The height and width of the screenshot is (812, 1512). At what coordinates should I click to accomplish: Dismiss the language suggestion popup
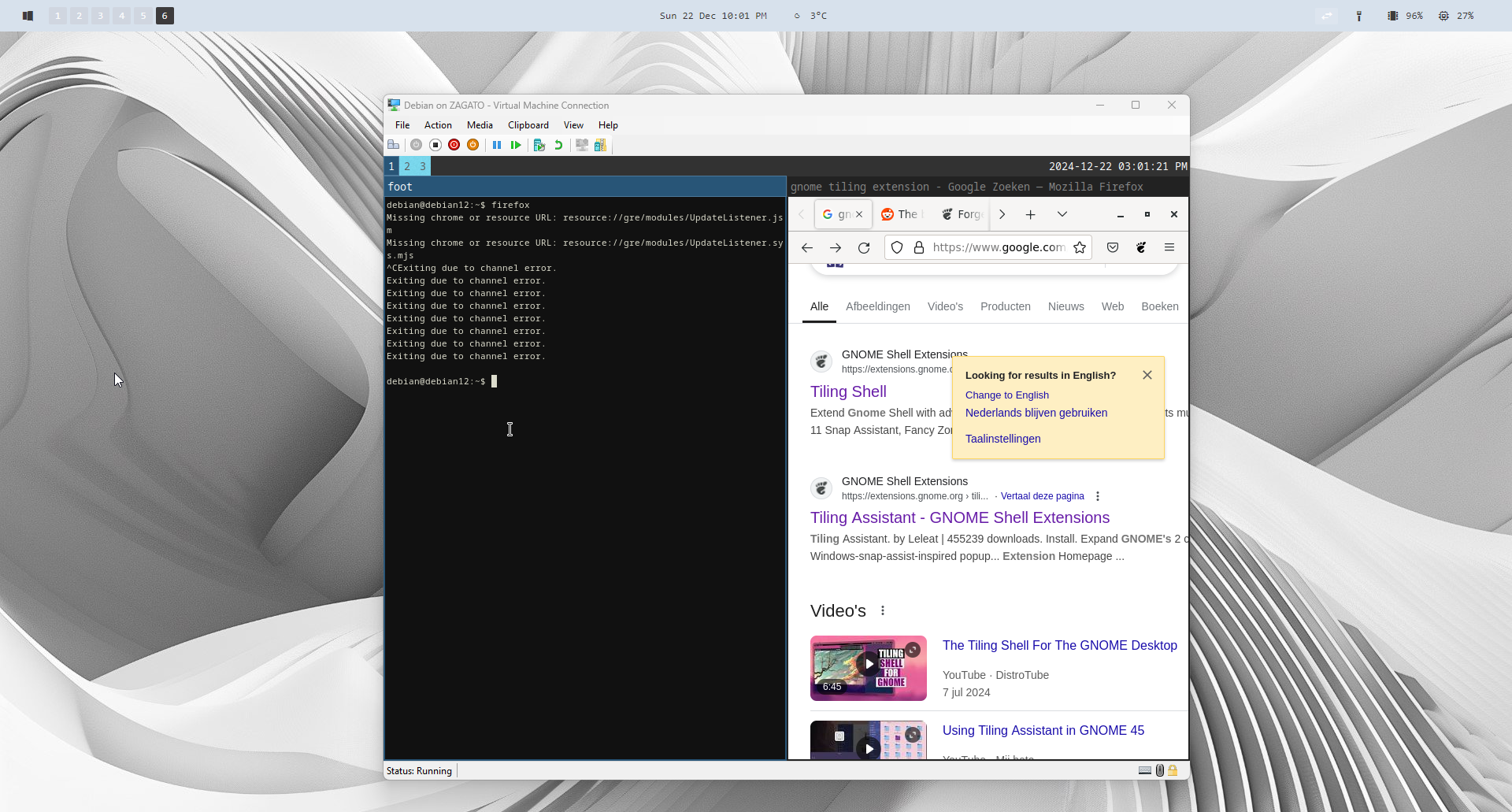point(1147,376)
